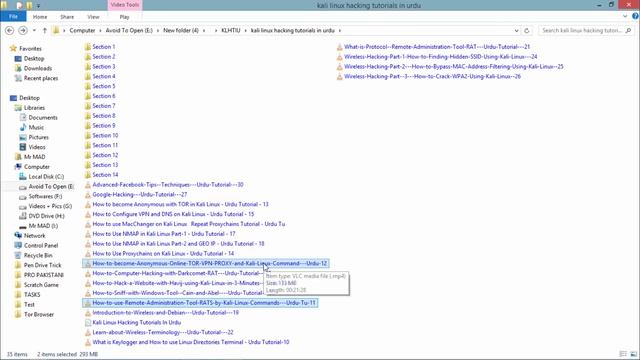Click the DVD Drive (H:) icon
The image size is (640, 360).
23,216
